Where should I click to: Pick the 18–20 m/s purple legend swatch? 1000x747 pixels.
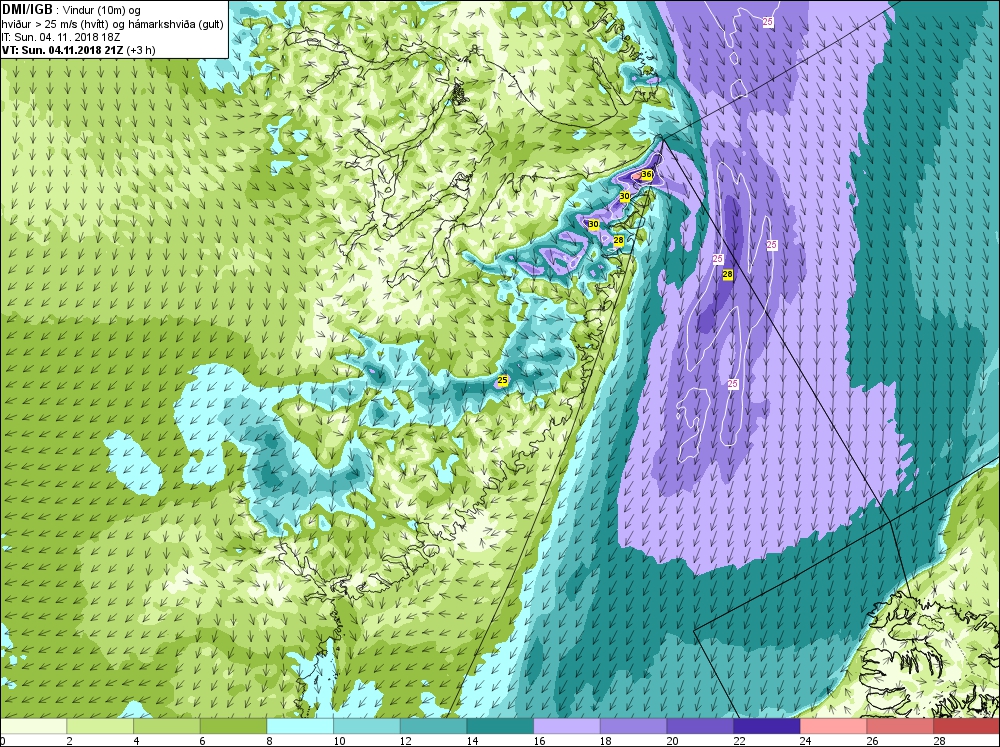(633, 726)
